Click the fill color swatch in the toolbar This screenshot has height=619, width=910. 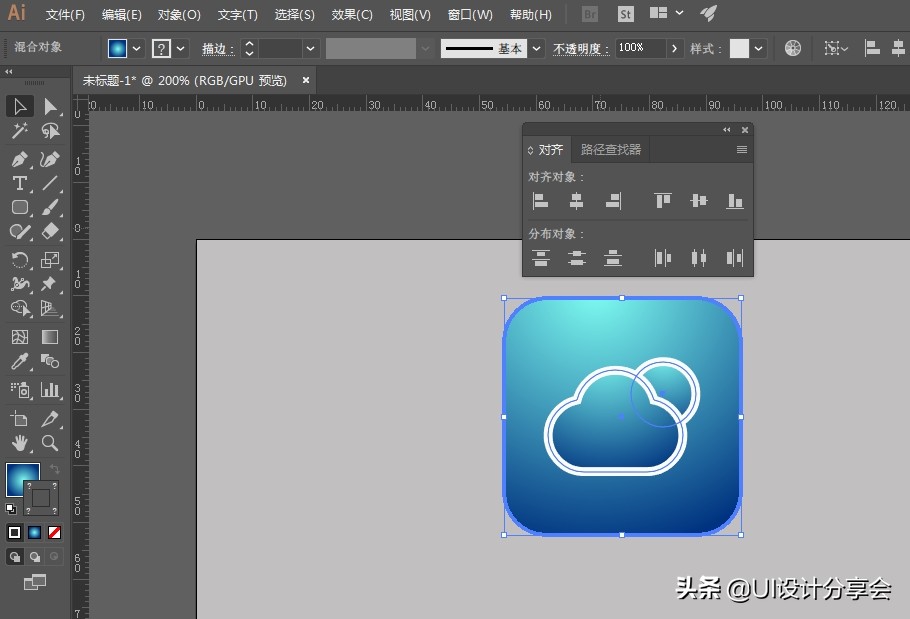[119, 47]
